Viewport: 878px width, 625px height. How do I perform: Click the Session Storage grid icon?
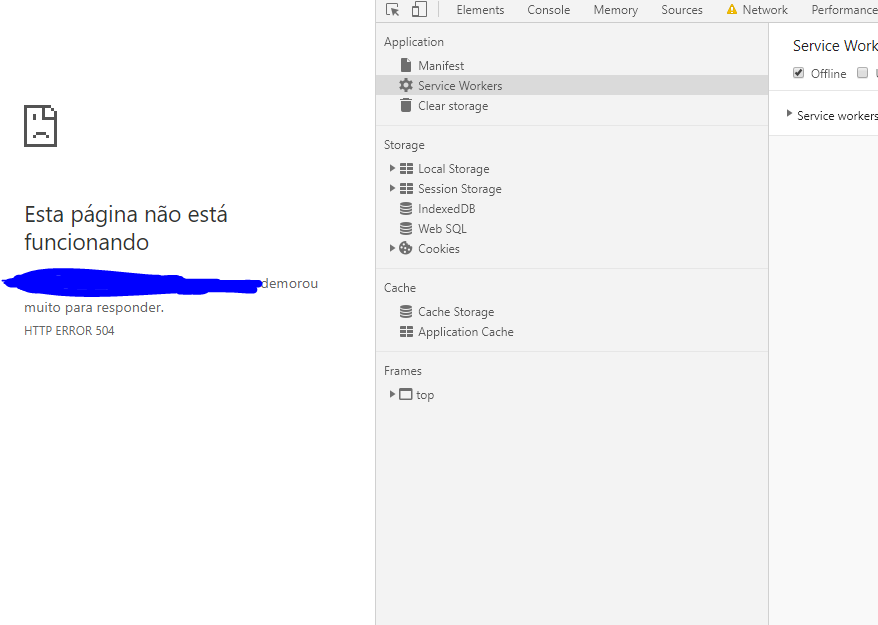click(407, 189)
